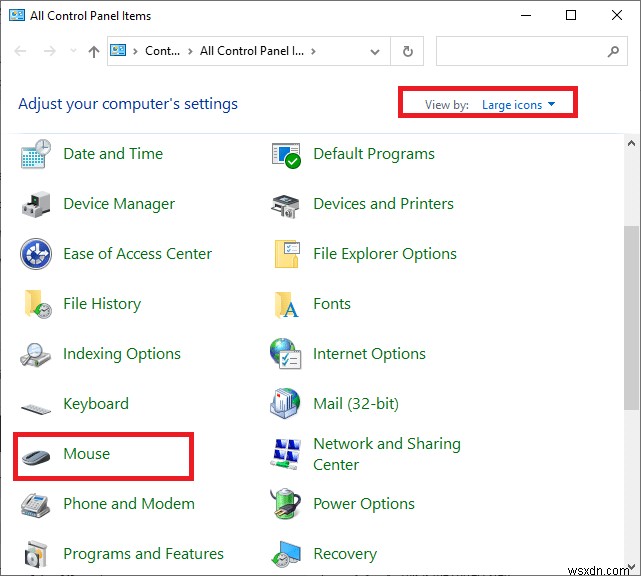
Task: Open the Fonts text link
Action: (x=332, y=304)
